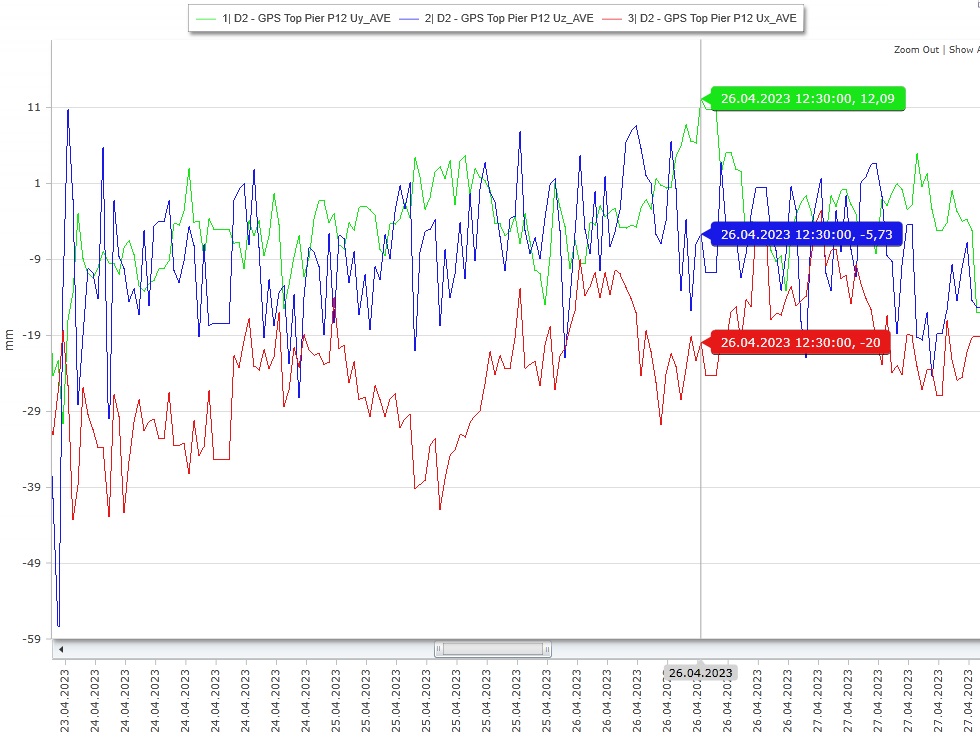Click the blue line marker in legend
The height and width of the screenshot is (742, 980).
412,18
